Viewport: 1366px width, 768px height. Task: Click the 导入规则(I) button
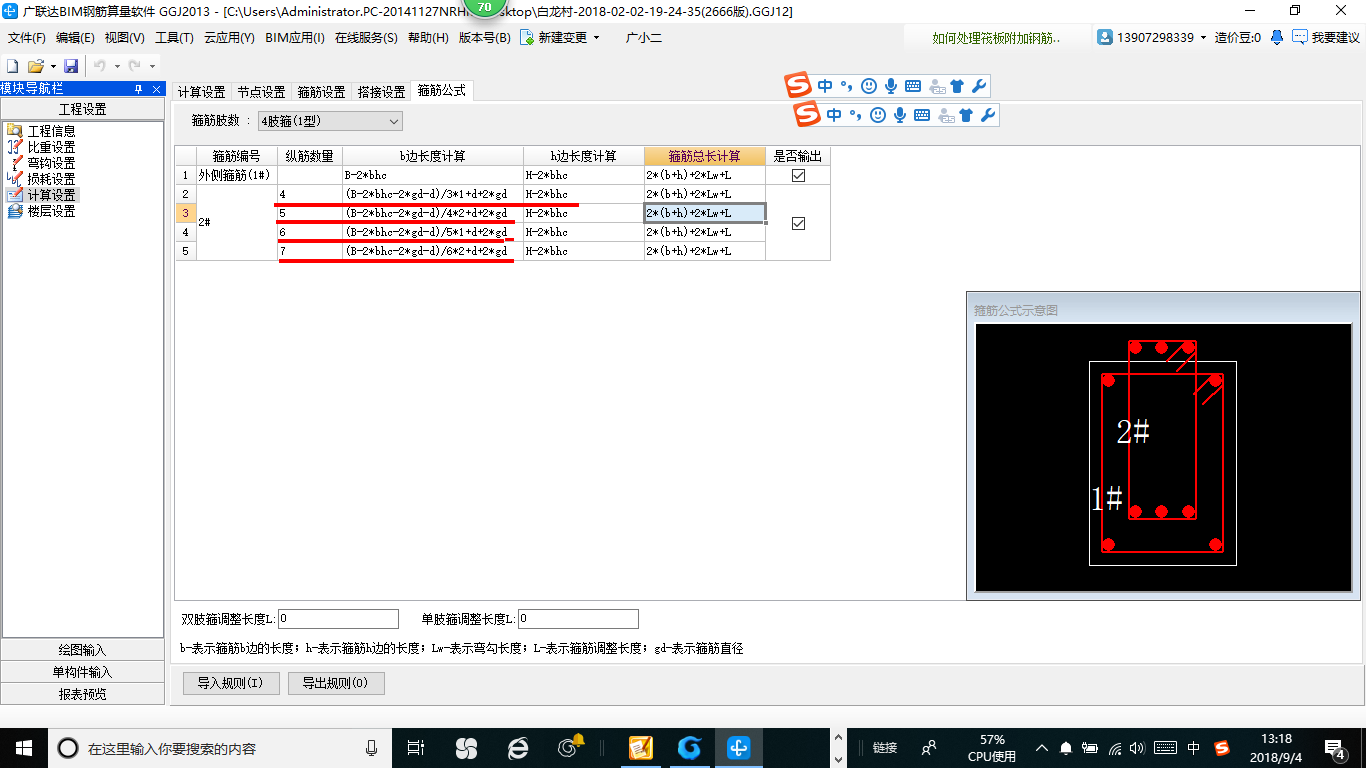click(x=230, y=684)
